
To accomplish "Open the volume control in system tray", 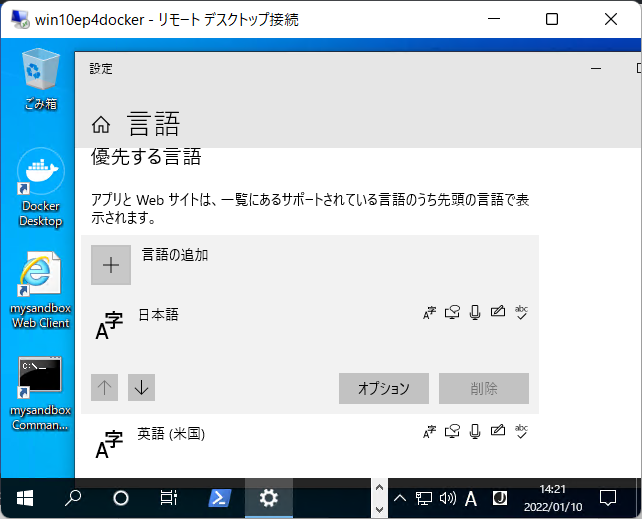I will click(448, 498).
